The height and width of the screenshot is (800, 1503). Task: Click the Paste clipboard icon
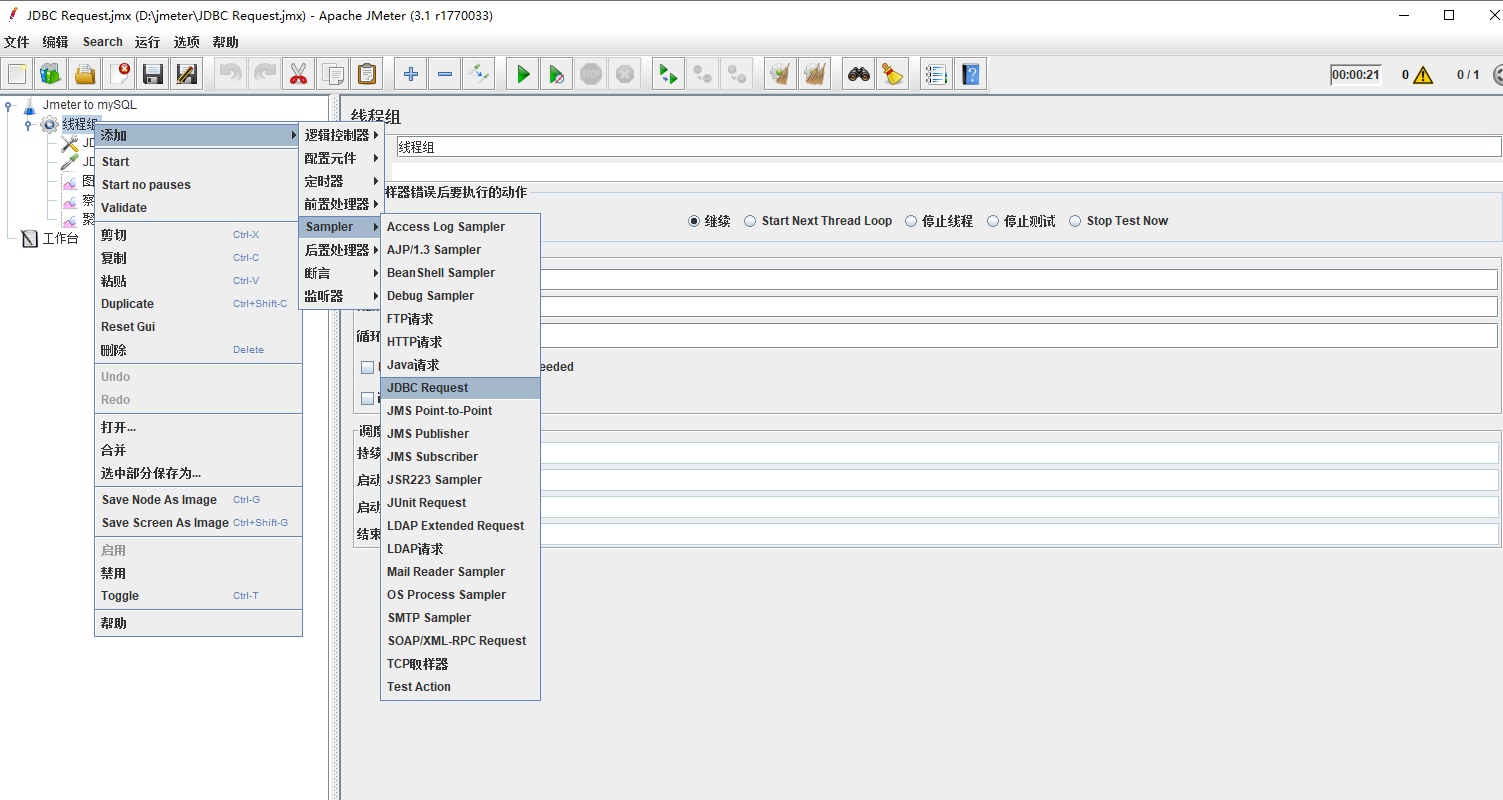pyautogui.click(x=366, y=74)
